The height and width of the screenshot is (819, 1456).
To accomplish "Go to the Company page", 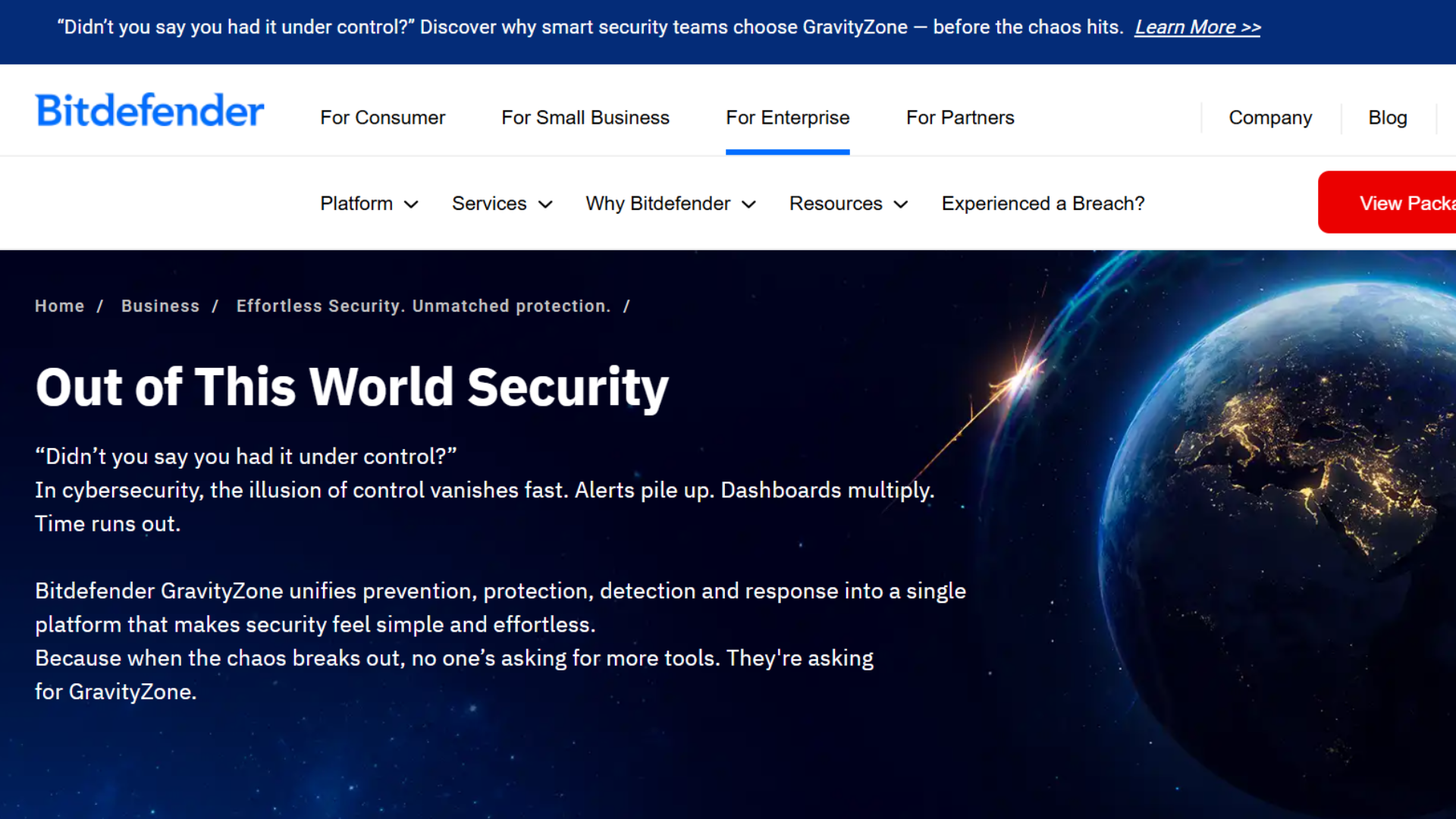I will coord(1270,118).
